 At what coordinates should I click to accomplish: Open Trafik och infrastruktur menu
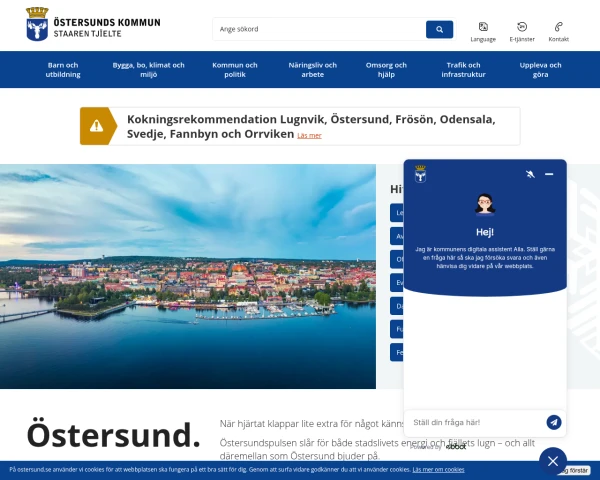pos(463,70)
